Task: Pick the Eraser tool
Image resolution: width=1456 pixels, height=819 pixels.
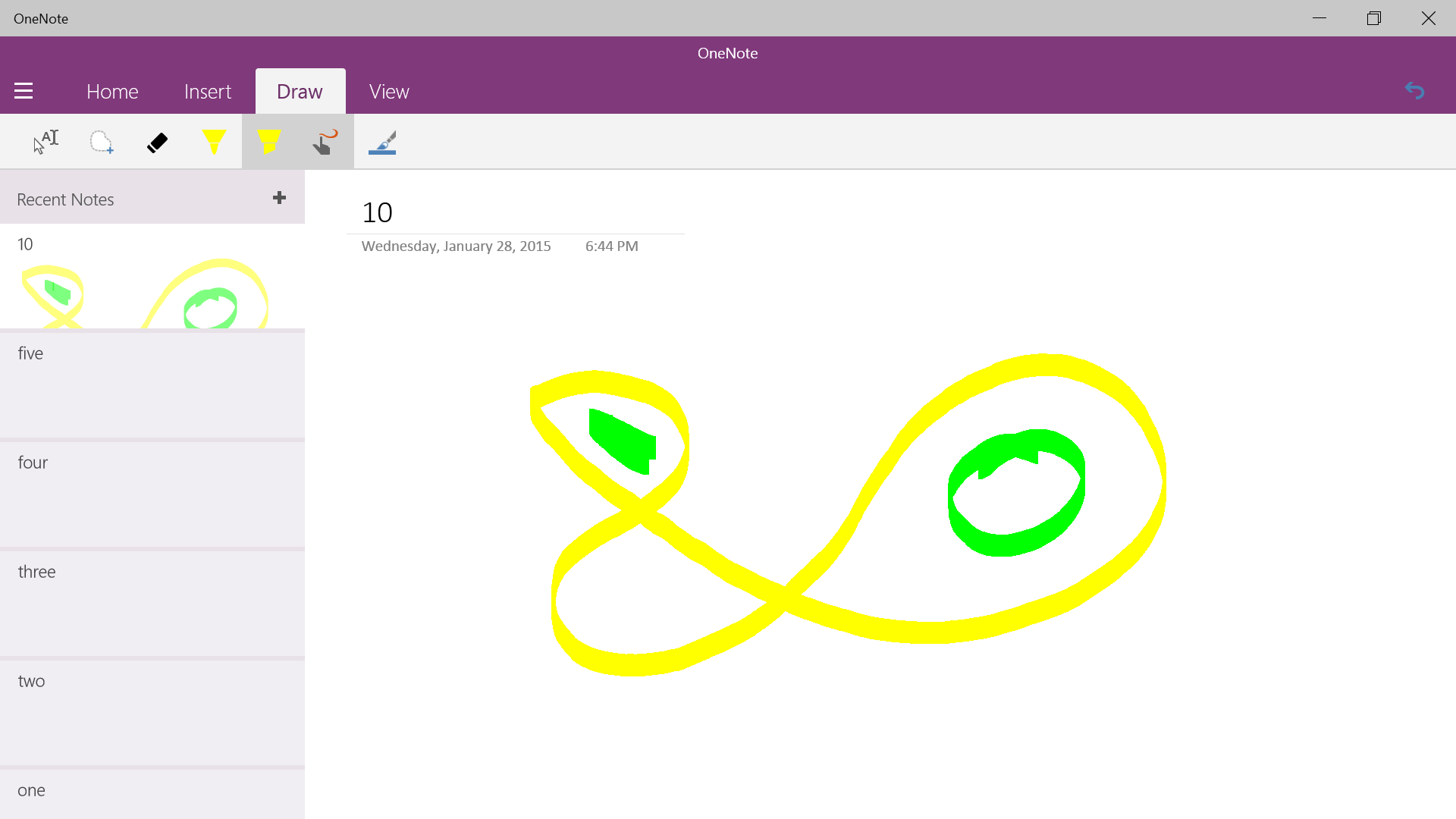Action: click(157, 142)
